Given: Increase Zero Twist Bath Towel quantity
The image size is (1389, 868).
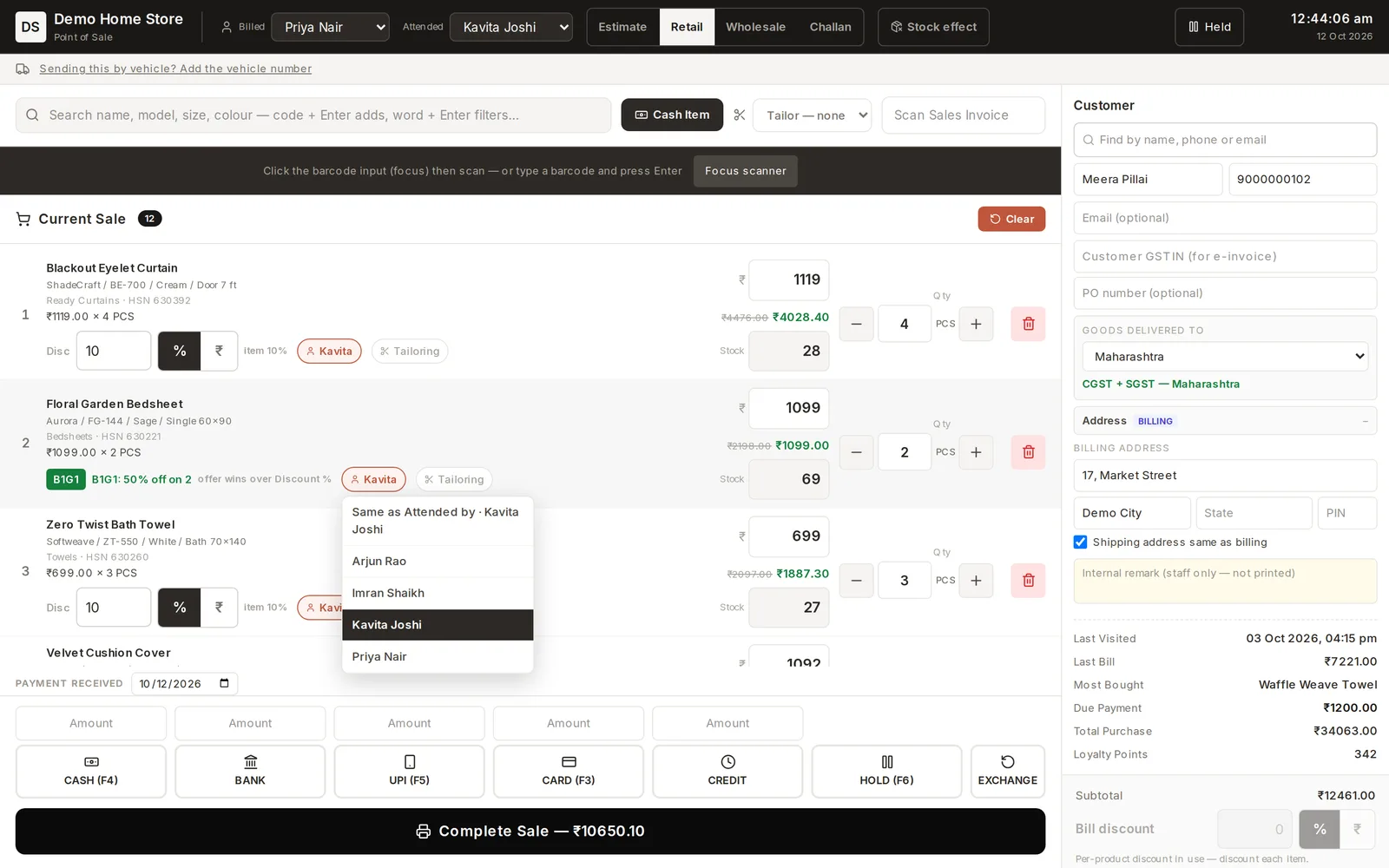Looking at the screenshot, I should coord(976,581).
